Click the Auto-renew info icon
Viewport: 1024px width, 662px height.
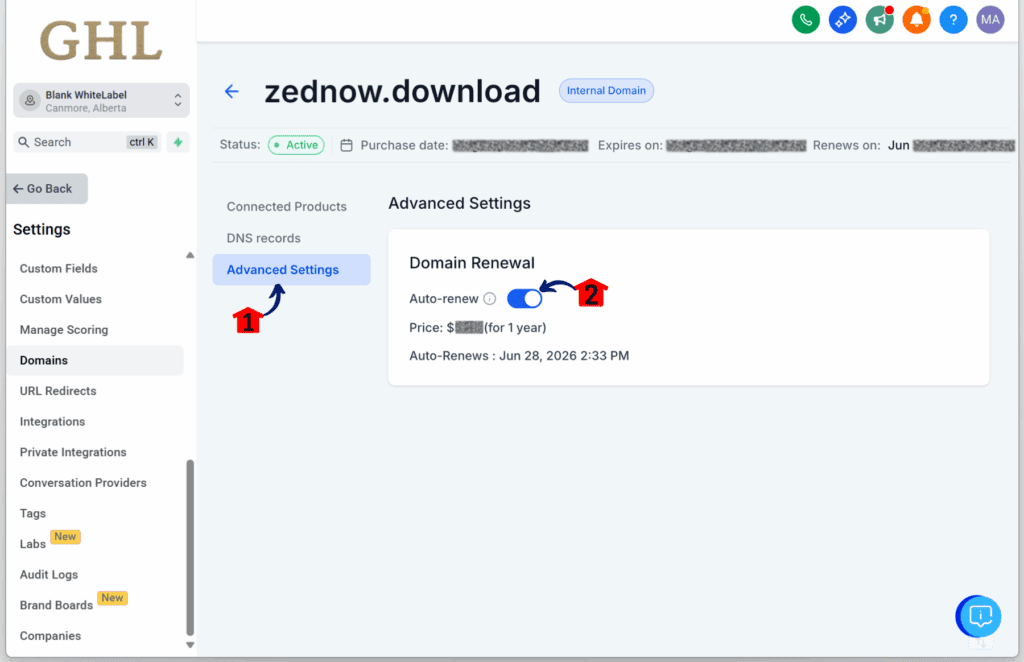pos(489,299)
